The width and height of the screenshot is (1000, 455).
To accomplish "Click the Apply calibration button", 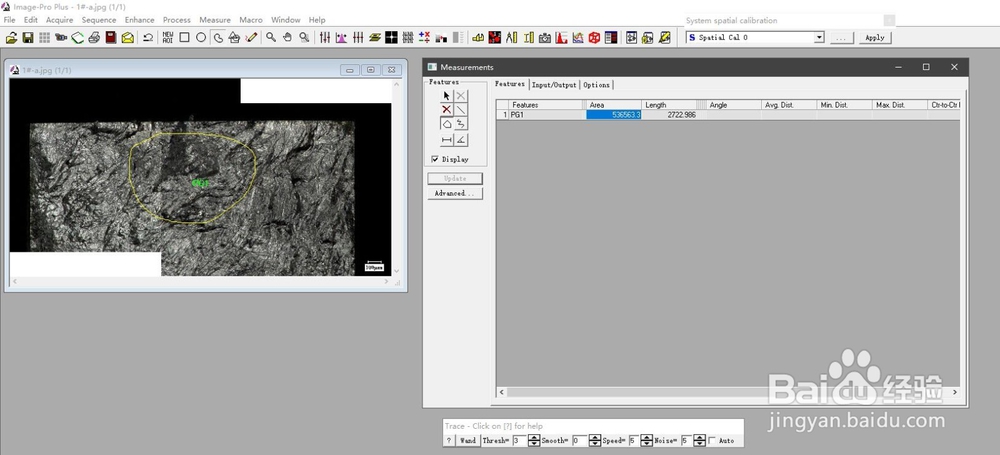I will coord(874,38).
